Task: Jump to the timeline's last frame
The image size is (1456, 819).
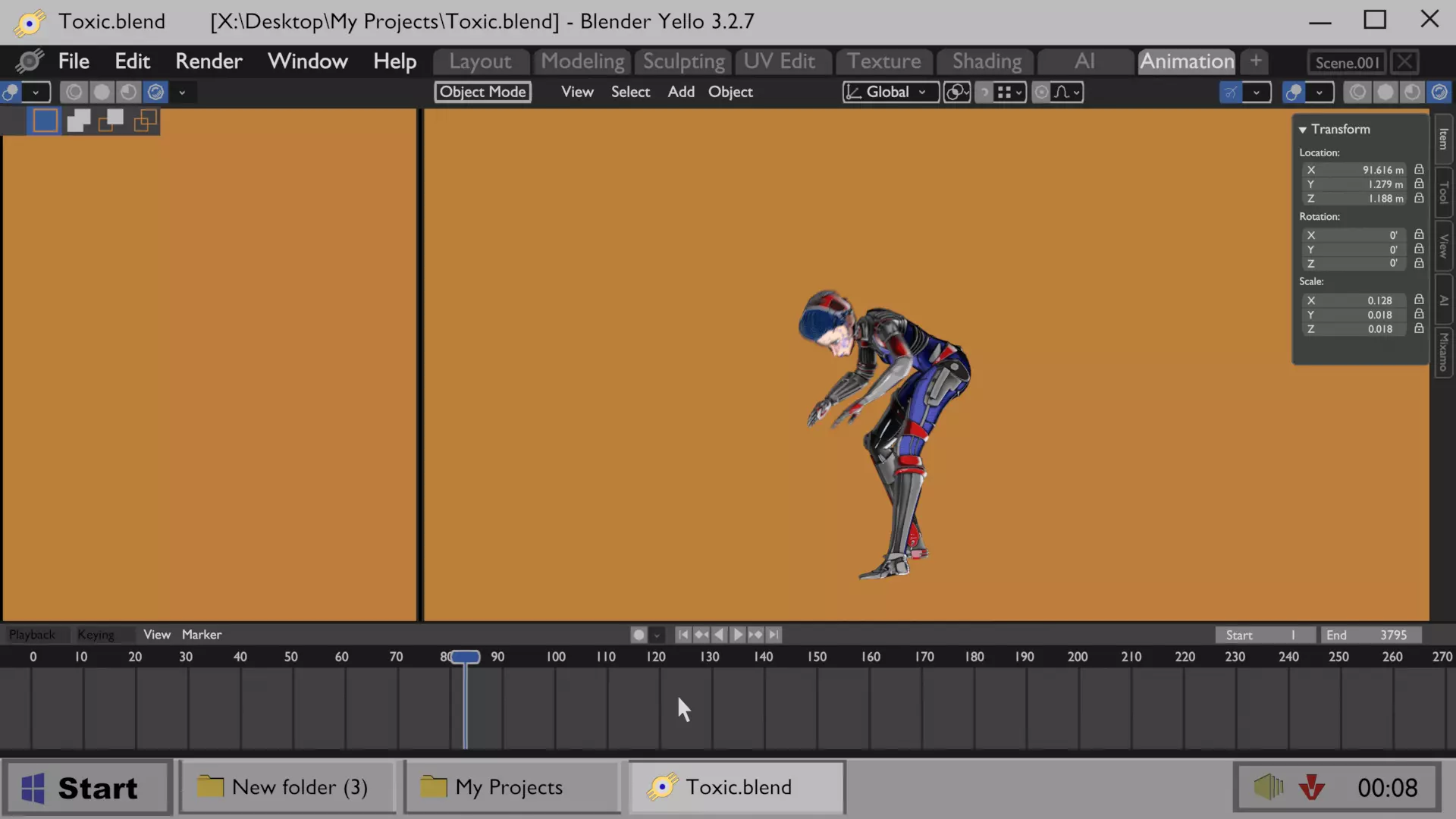Action: [x=773, y=635]
